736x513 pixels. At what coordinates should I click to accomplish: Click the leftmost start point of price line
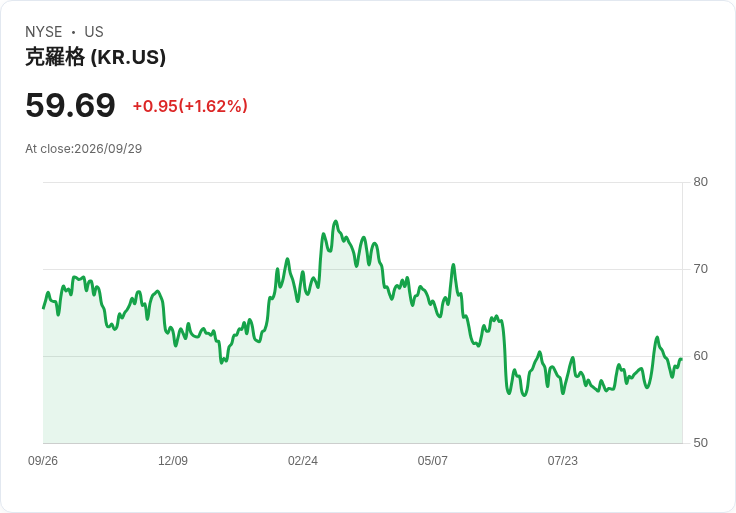coord(44,308)
